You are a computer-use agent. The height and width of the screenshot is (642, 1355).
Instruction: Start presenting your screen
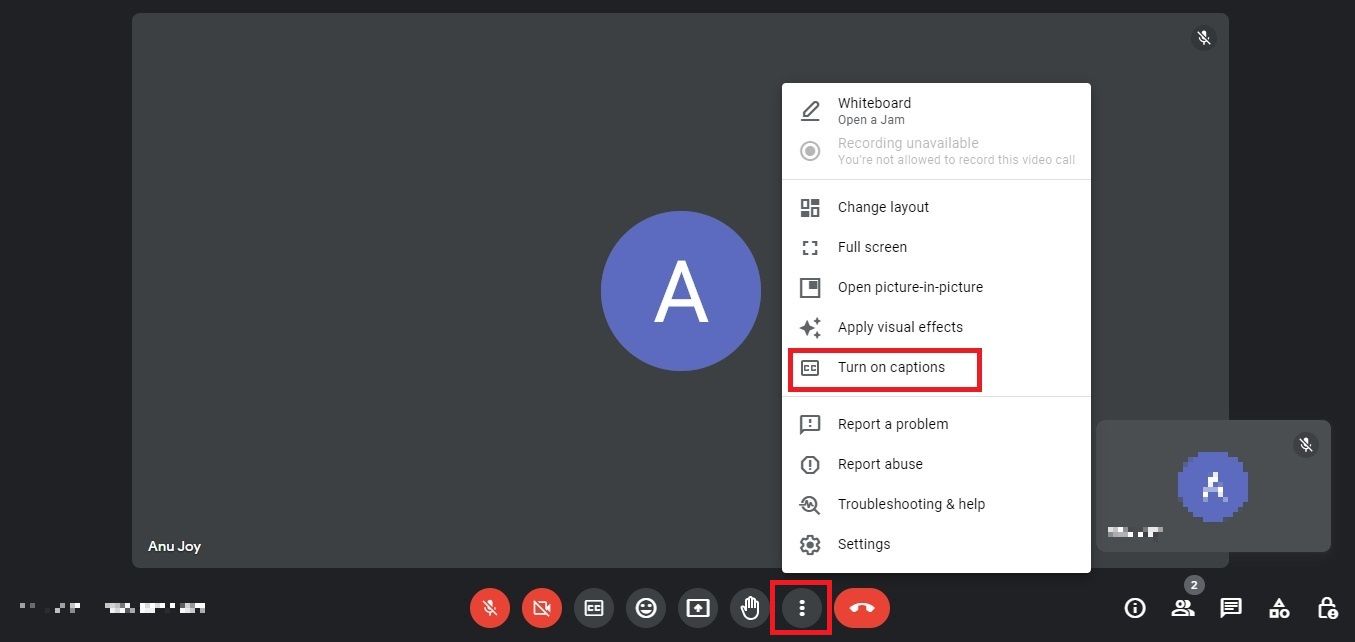click(x=697, y=607)
